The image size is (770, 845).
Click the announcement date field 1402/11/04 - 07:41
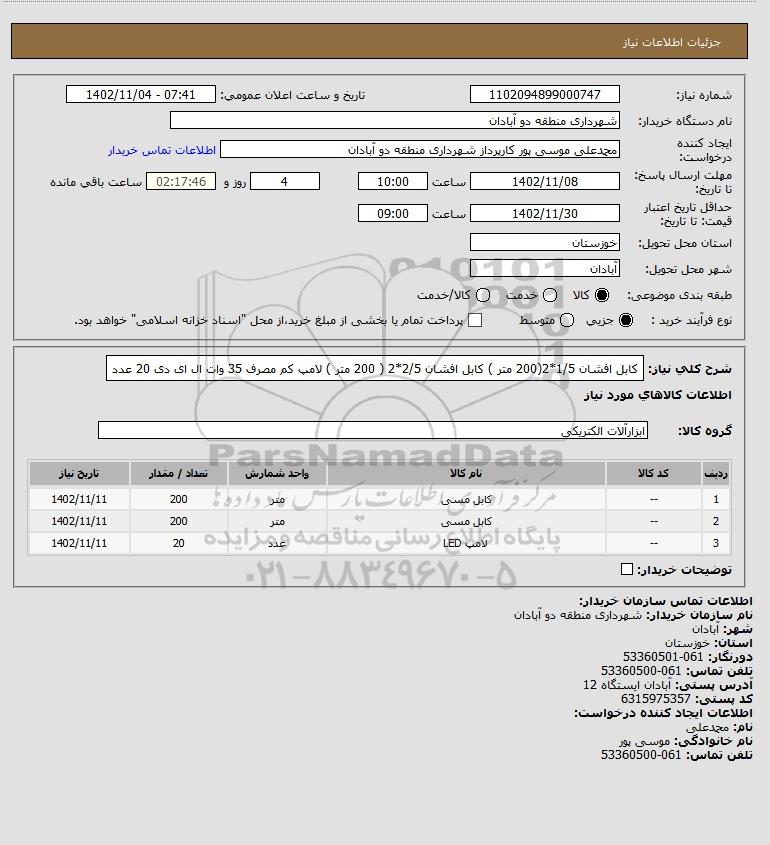tap(141, 94)
